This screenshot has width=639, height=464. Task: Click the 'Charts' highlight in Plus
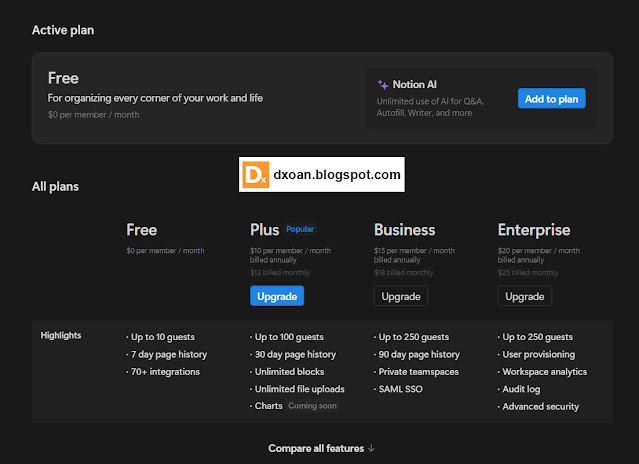269,406
